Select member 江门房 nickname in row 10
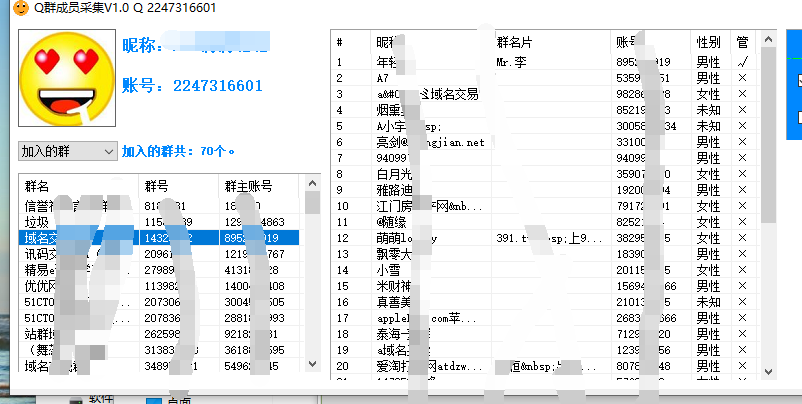Screen dimensions: 802x404 pos(429,206)
